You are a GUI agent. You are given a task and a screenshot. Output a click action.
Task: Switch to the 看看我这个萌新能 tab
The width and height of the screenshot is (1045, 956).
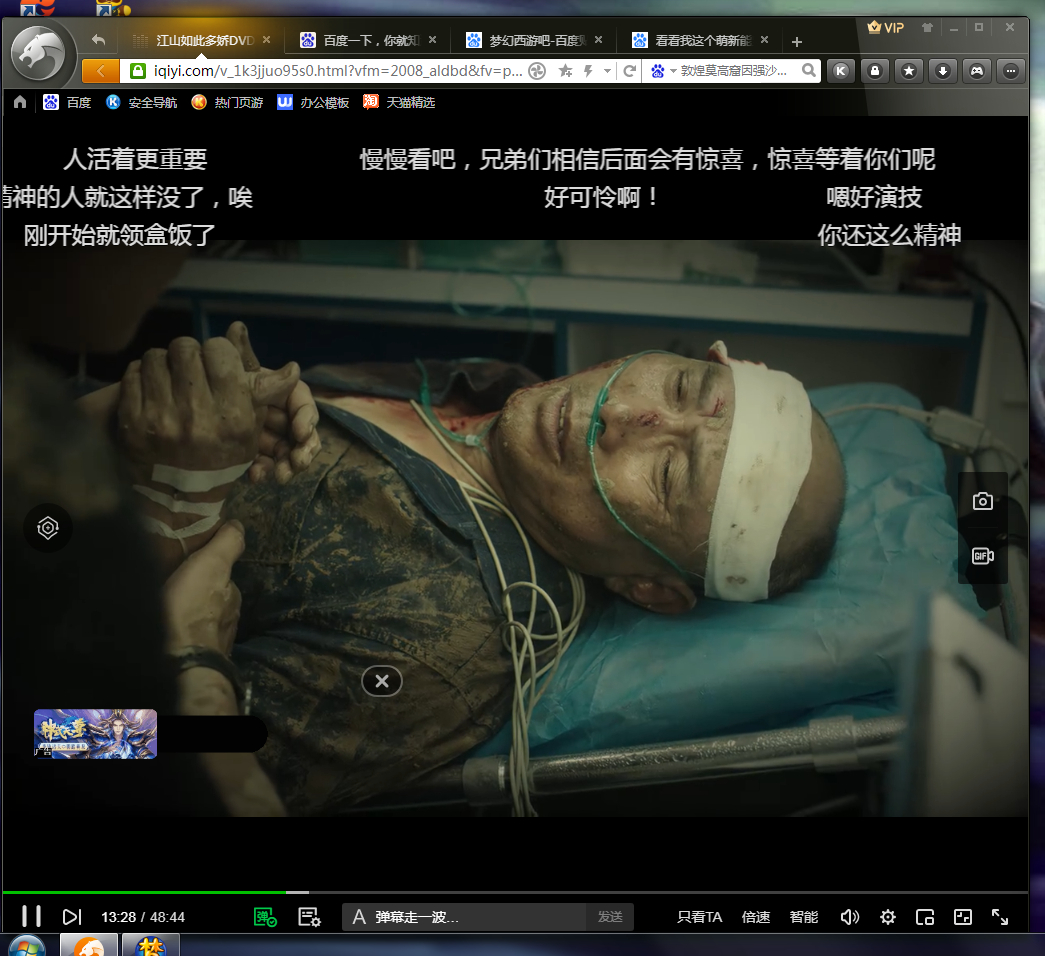click(x=702, y=41)
